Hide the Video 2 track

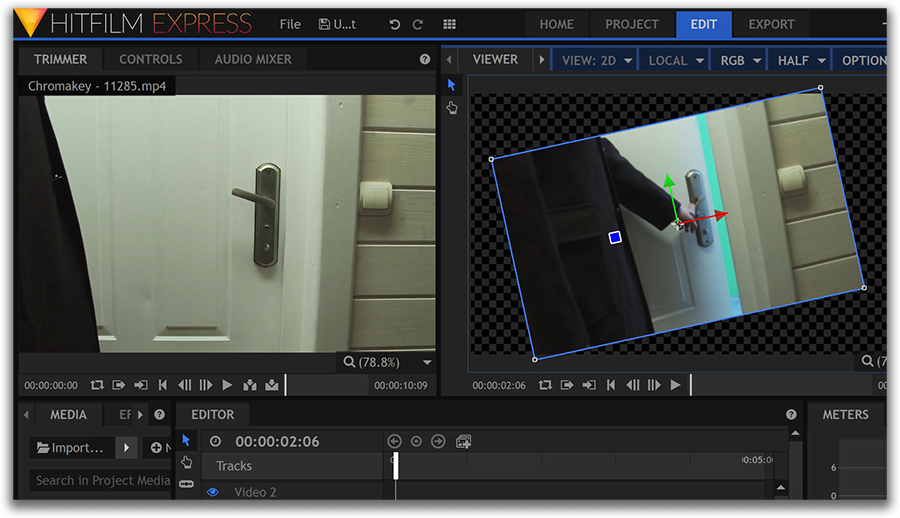212,492
